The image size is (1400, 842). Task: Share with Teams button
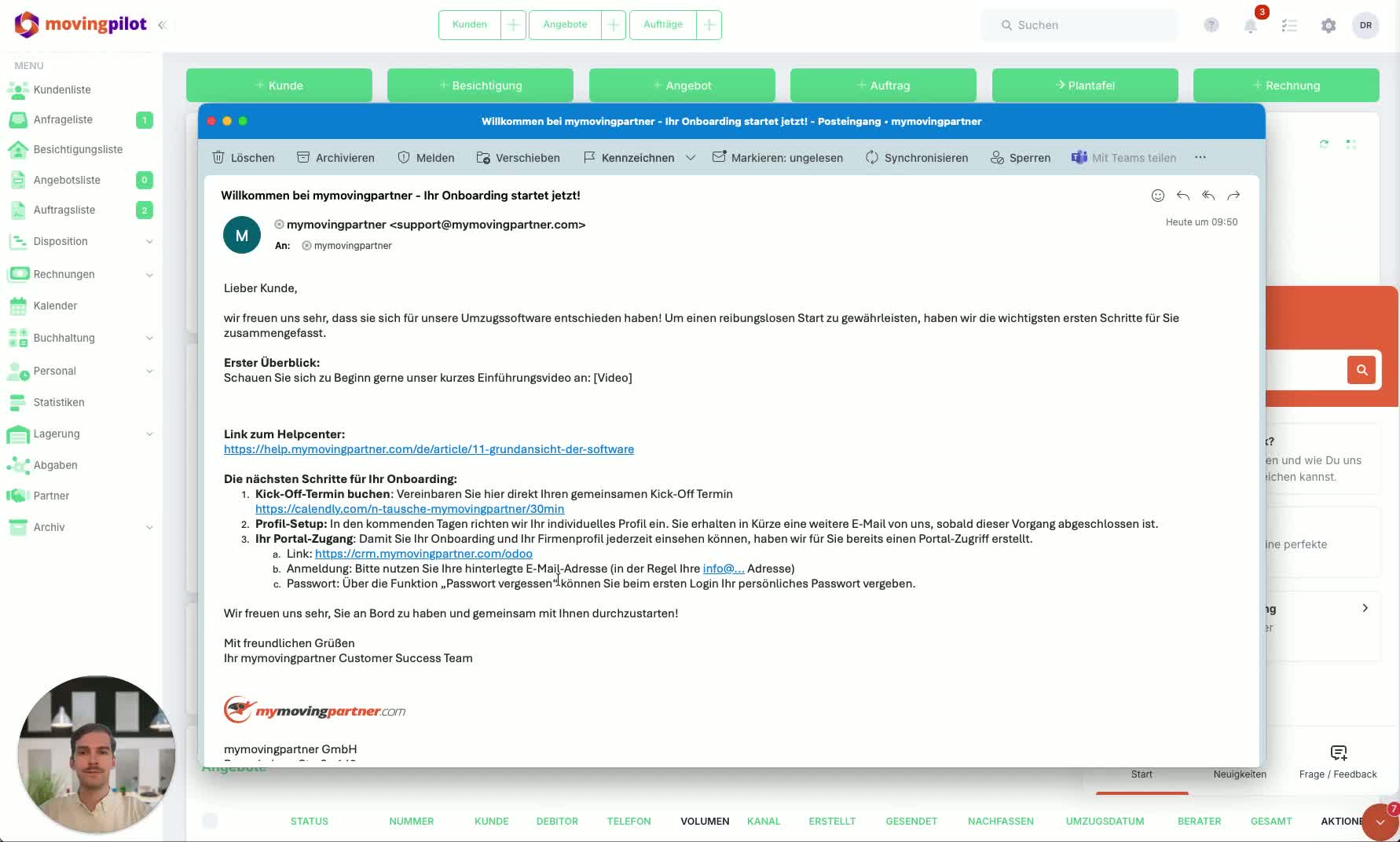pyautogui.click(x=1124, y=158)
